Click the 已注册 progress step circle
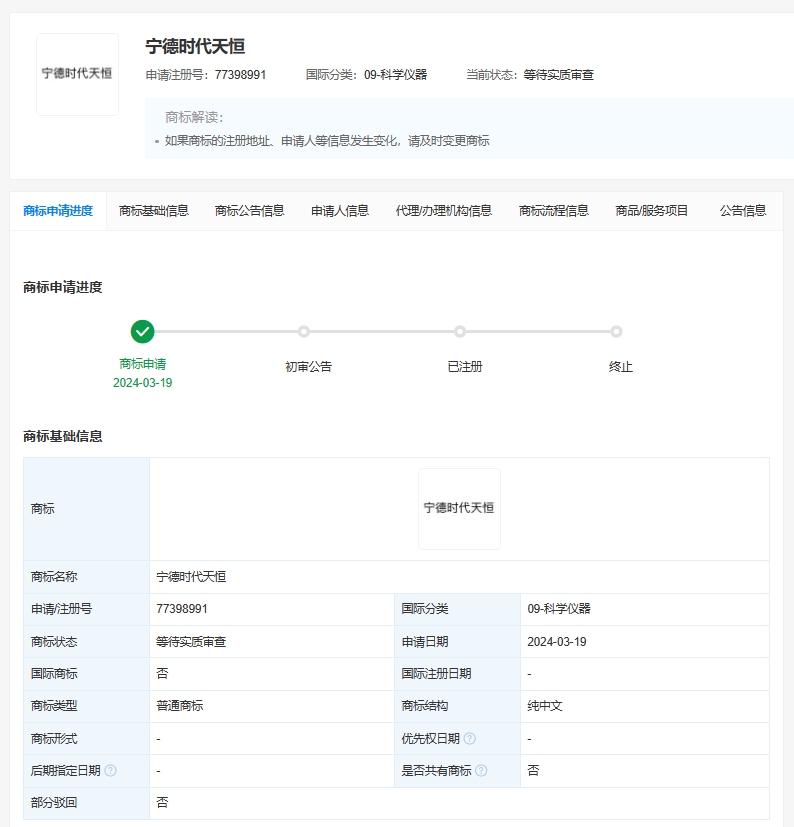The height and width of the screenshot is (827, 794). point(460,332)
